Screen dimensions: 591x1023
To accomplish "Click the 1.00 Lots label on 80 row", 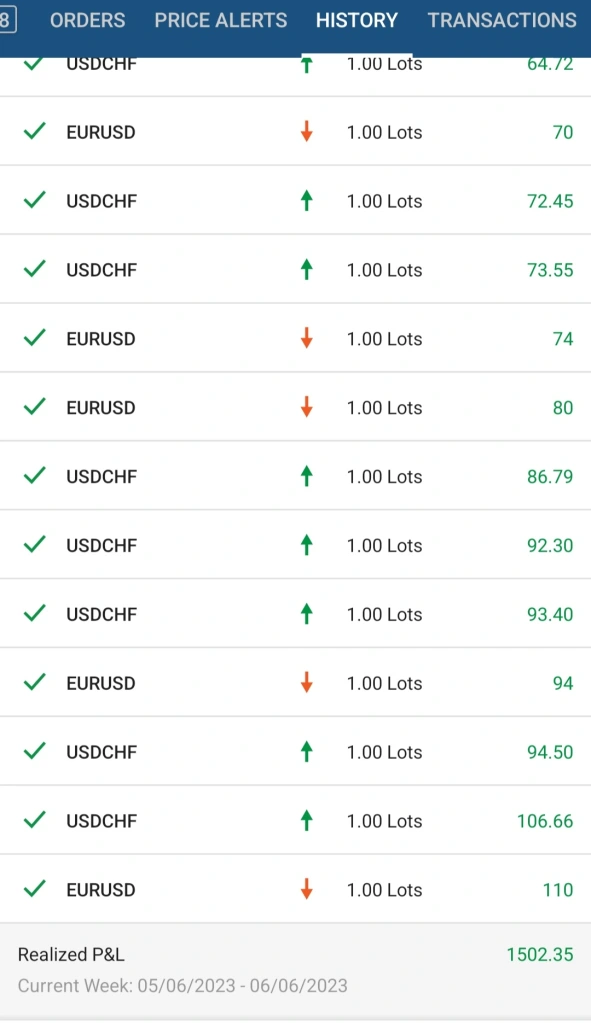I will 384,408.
